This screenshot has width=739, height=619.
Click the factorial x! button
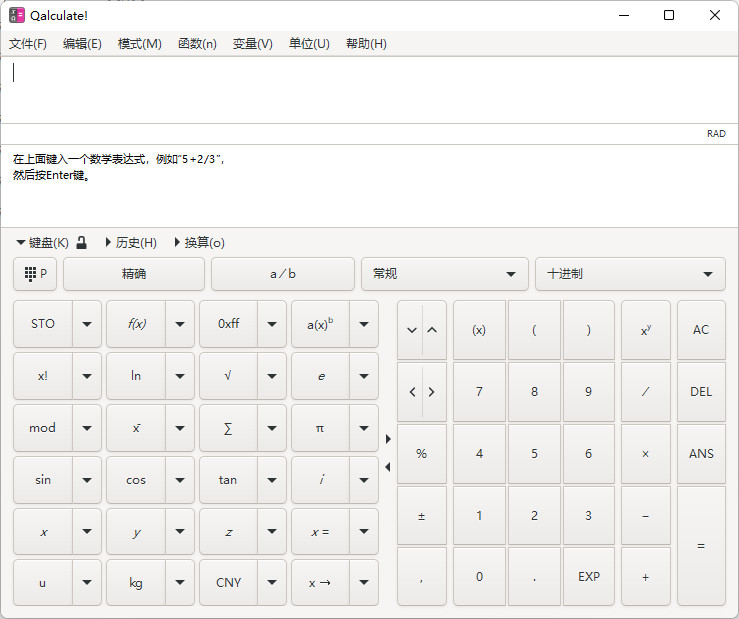tap(43, 376)
